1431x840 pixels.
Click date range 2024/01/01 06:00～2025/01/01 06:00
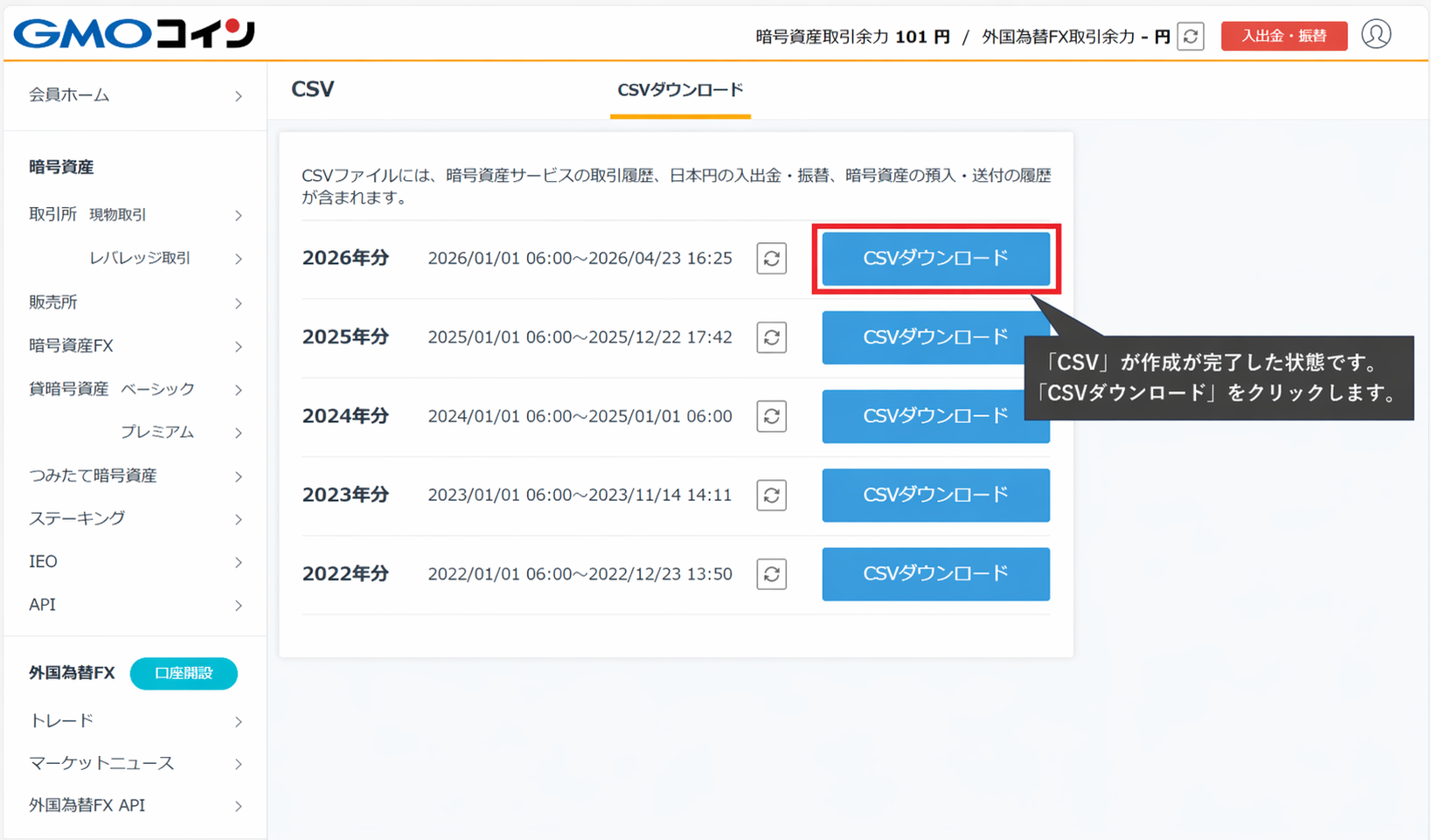pos(580,416)
